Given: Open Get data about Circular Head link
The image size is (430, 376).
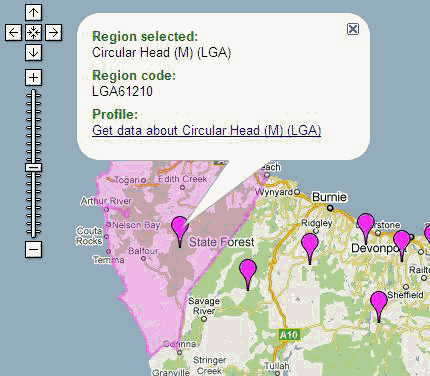Looking at the screenshot, I should [207, 130].
